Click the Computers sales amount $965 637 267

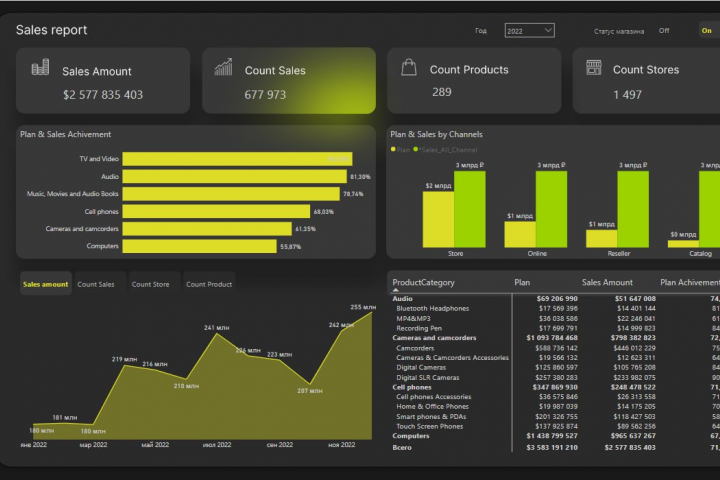[x=633, y=436]
